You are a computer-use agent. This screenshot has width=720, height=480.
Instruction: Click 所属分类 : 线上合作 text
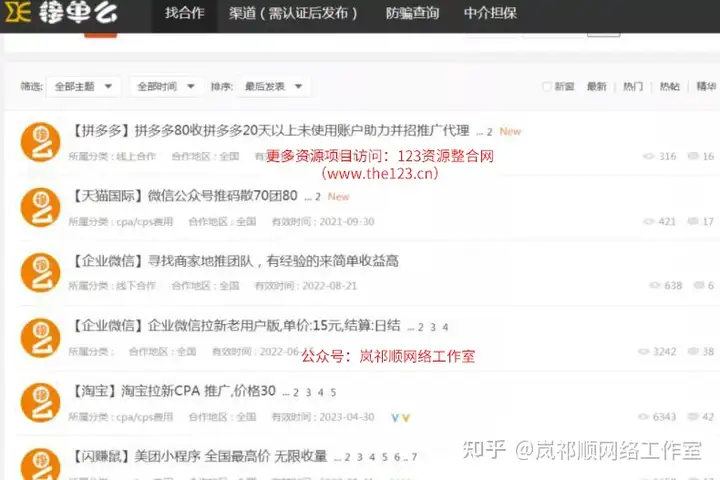click(x=112, y=156)
